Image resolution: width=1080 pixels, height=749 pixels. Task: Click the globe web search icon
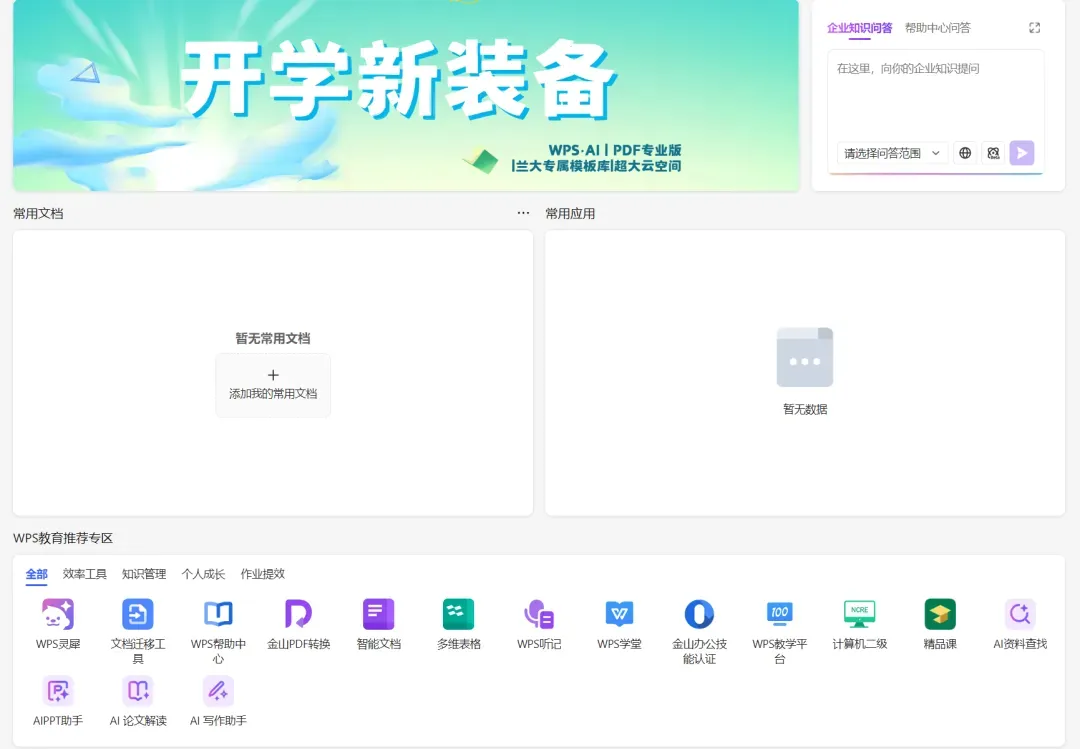(965, 153)
